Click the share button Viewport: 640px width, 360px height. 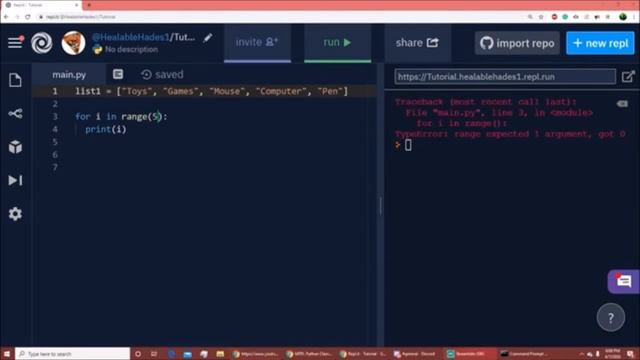pyautogui.click(x=417, y=42)
